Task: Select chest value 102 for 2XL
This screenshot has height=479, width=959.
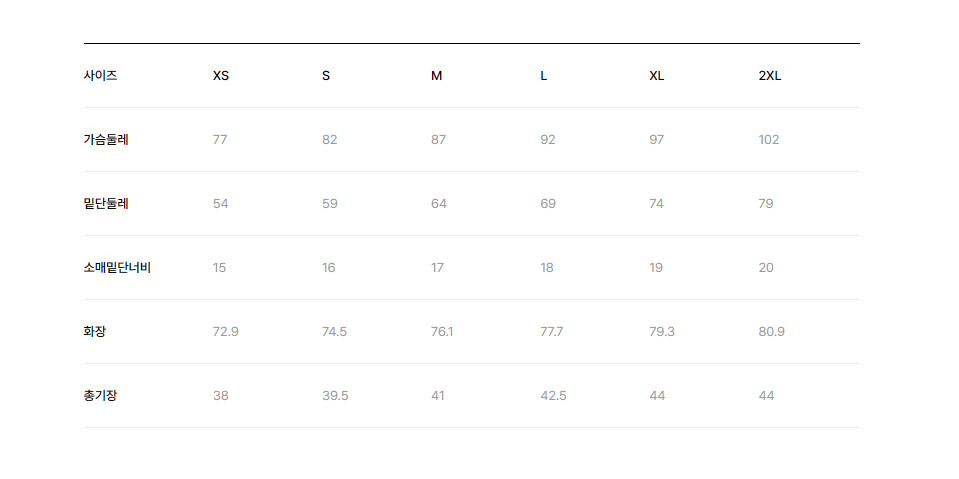Action: coord(769,140)
